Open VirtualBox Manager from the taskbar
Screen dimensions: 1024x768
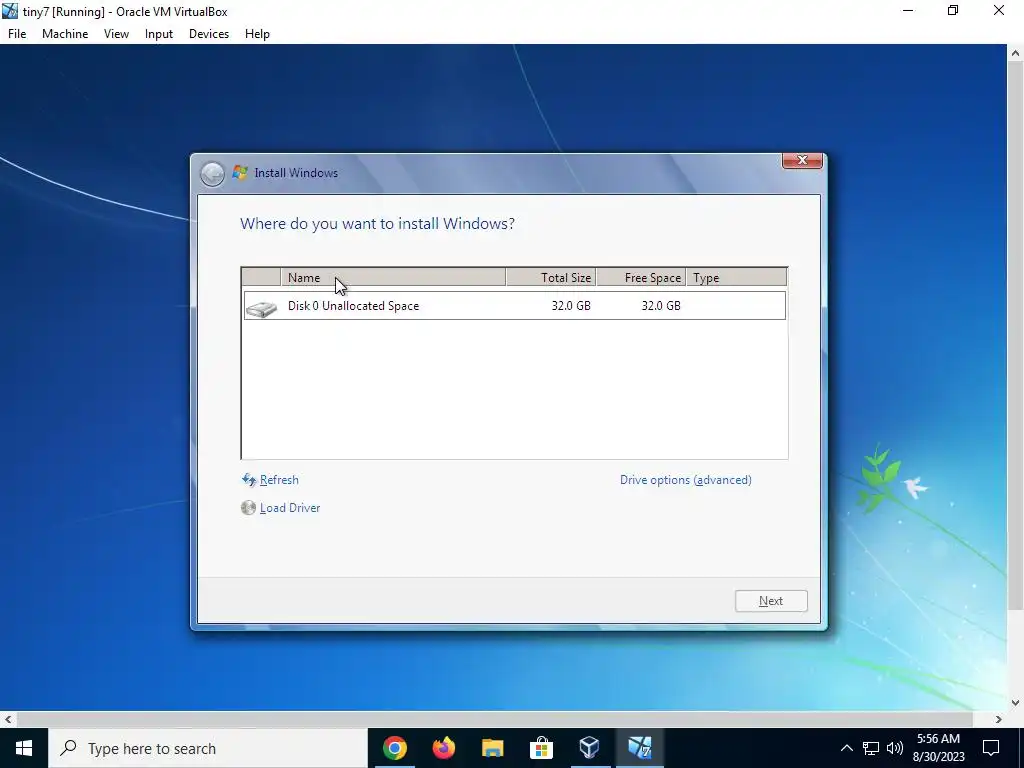[590, 748]
